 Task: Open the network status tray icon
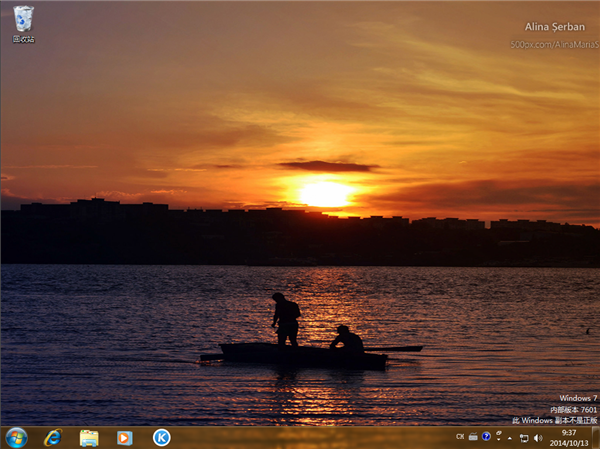coord(524,438)
